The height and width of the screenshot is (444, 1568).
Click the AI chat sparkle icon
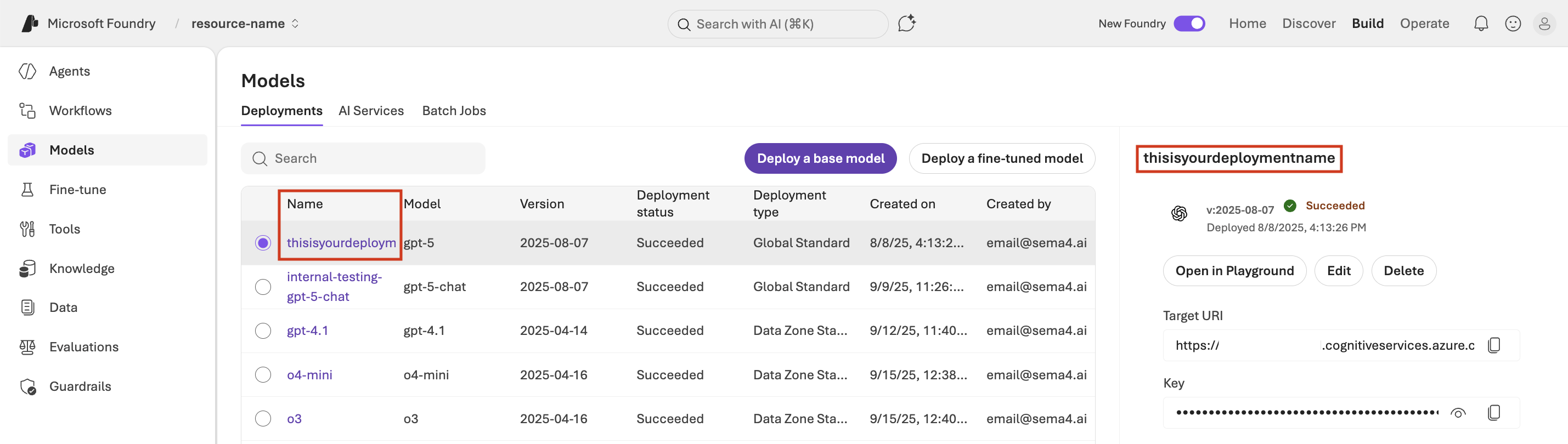pos(907,24)
